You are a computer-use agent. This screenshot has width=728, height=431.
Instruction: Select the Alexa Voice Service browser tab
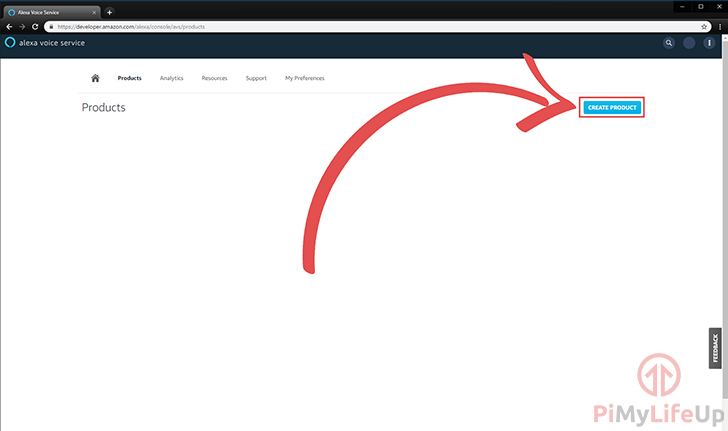[x=51, y=13]
